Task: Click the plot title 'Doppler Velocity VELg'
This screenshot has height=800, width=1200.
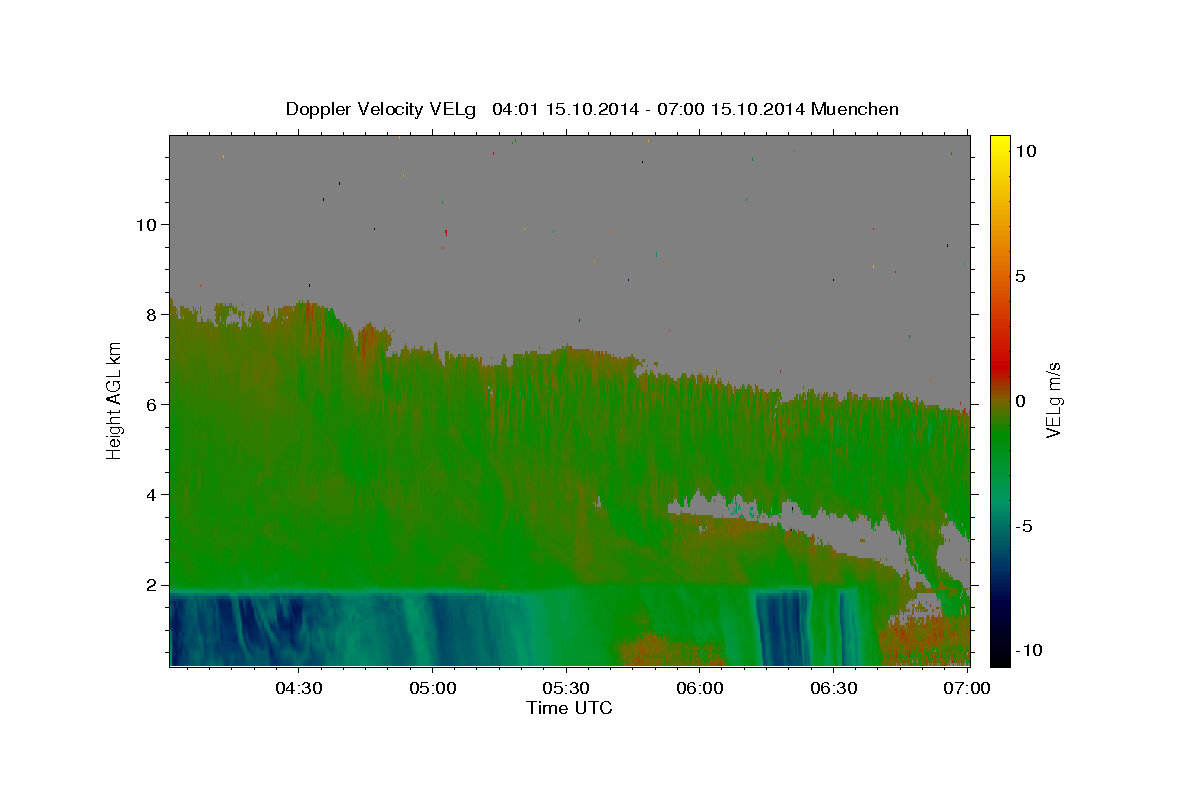Action: point(382,109)
